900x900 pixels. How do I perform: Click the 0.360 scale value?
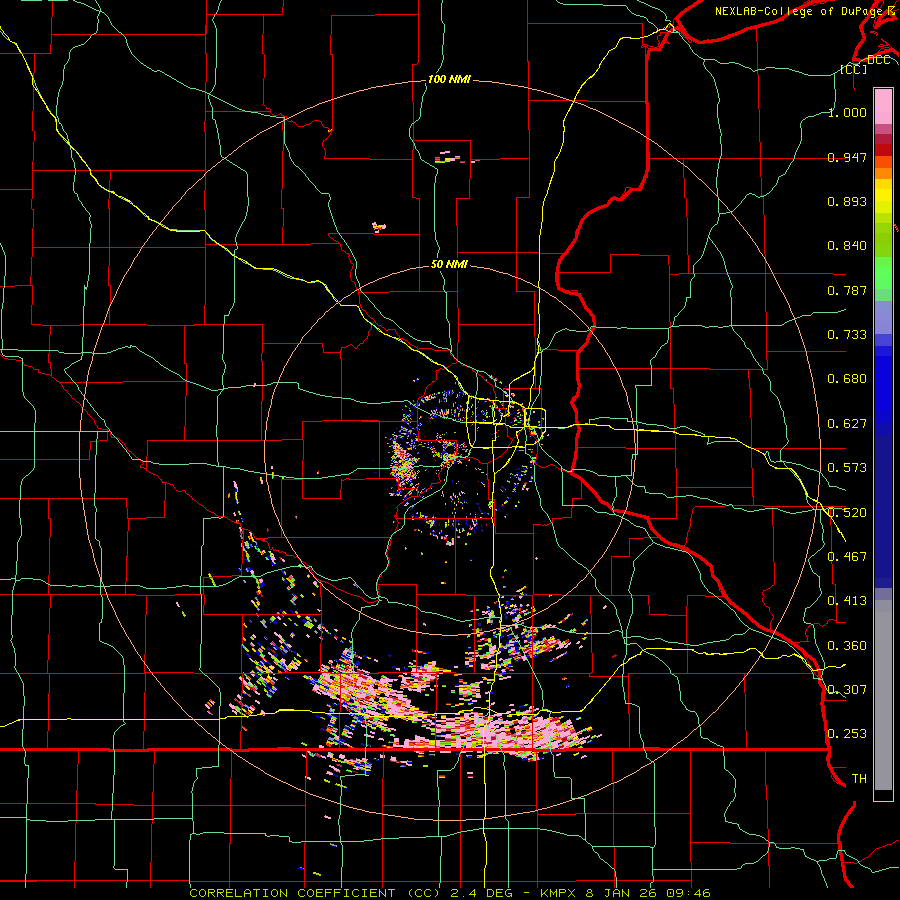[847, 646]
